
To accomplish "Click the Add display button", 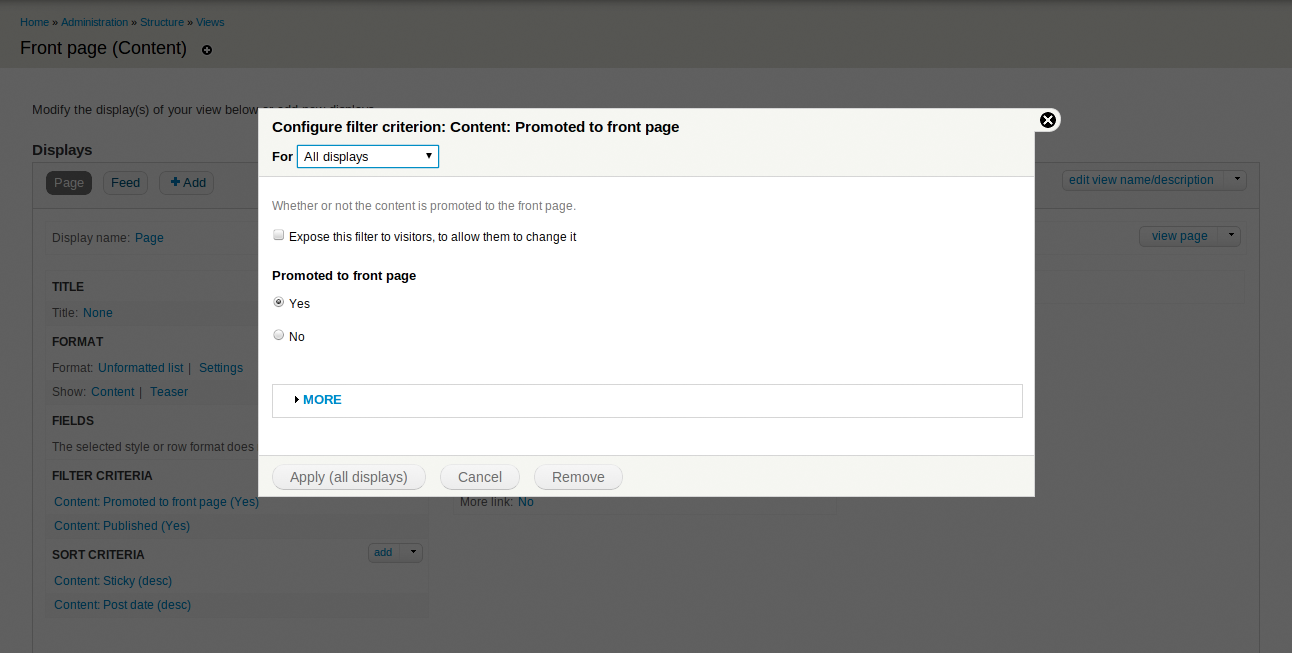I will [x=187, y=183].
